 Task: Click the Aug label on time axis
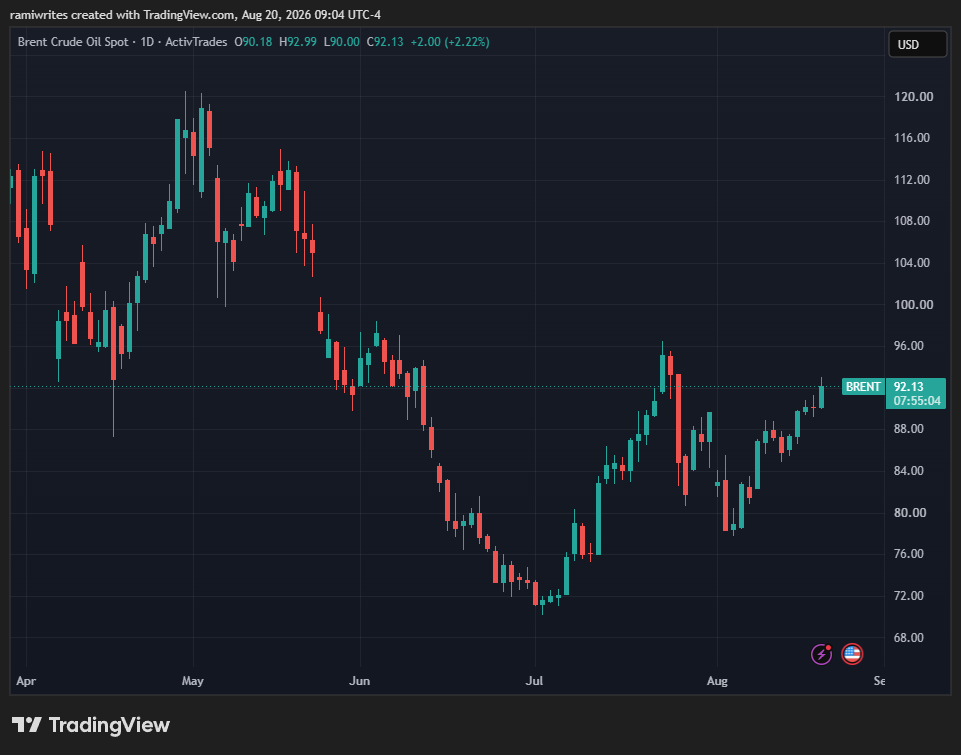[717, 681]
